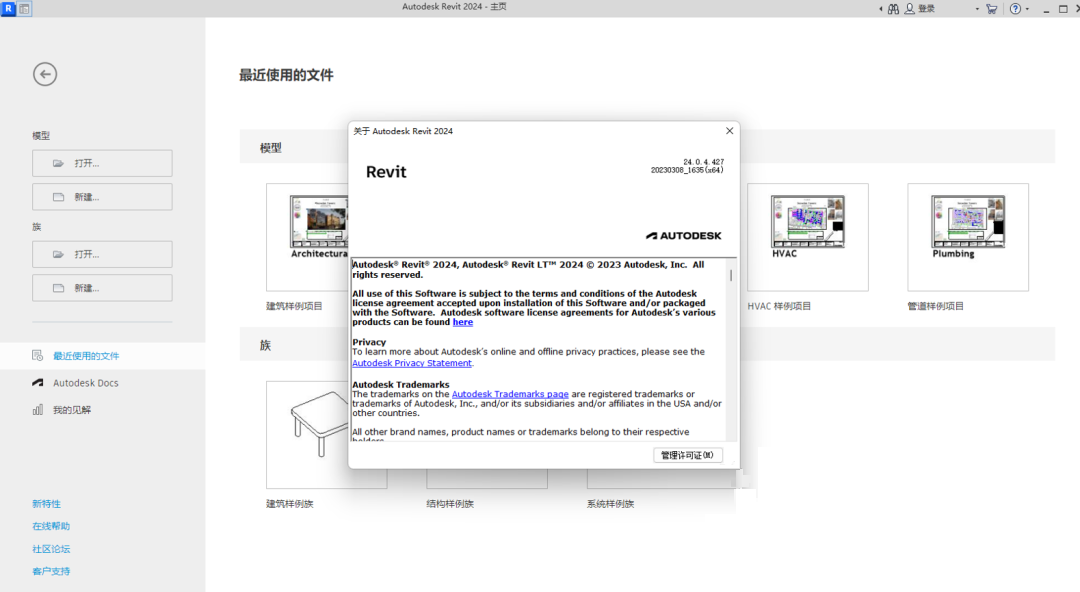Expand the dropdown next to 登录
1080x592 pixels.
pos(975,8)
